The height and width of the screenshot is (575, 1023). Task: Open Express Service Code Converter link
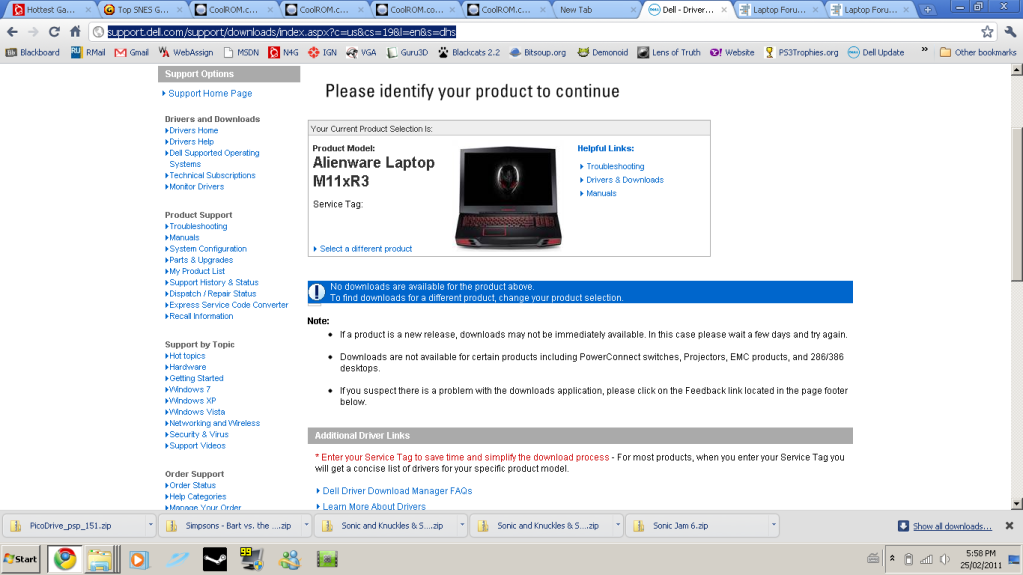228,305
